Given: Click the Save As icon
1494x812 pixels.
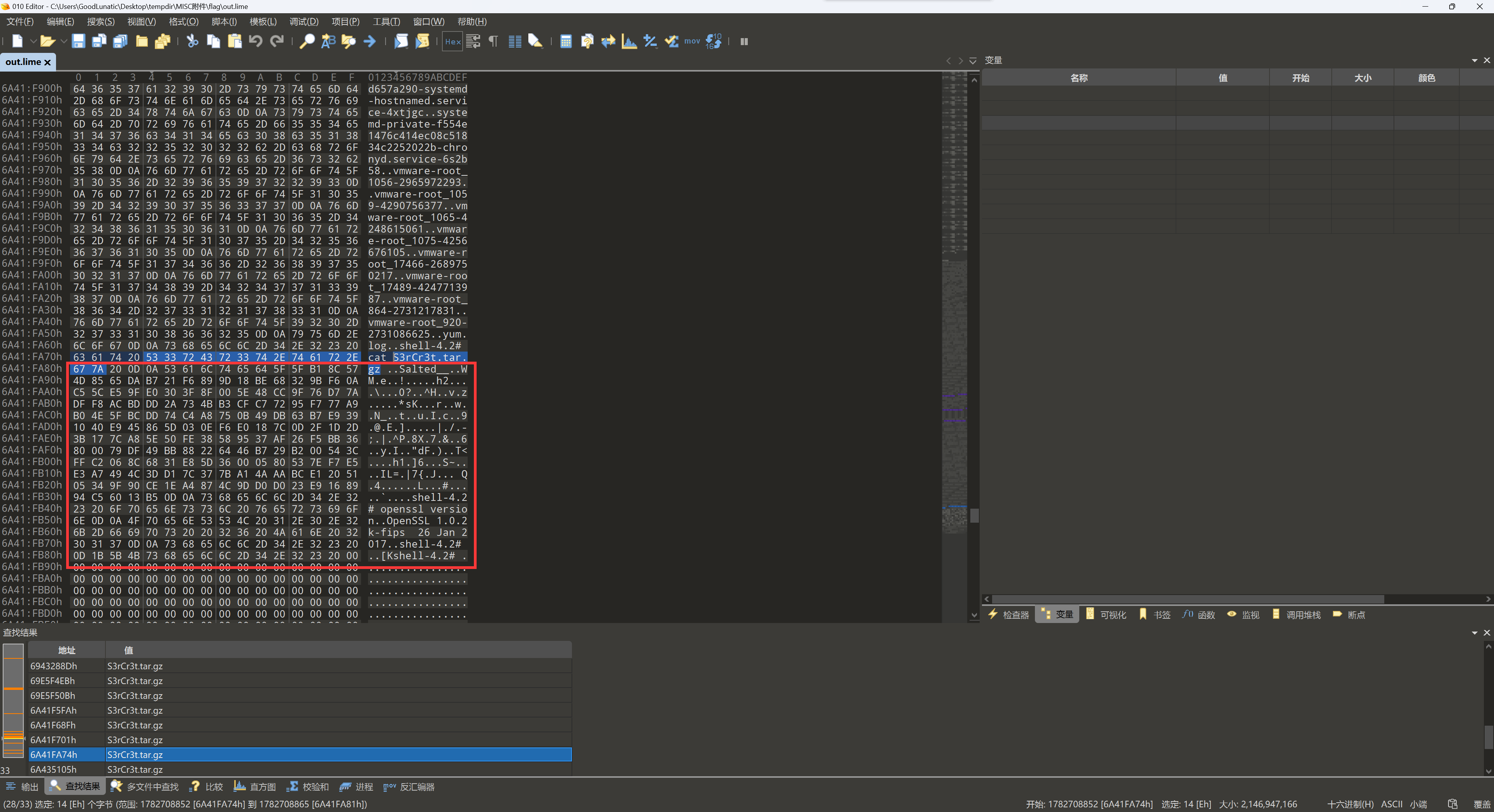Looking at the screenshot, I should 99,41.
